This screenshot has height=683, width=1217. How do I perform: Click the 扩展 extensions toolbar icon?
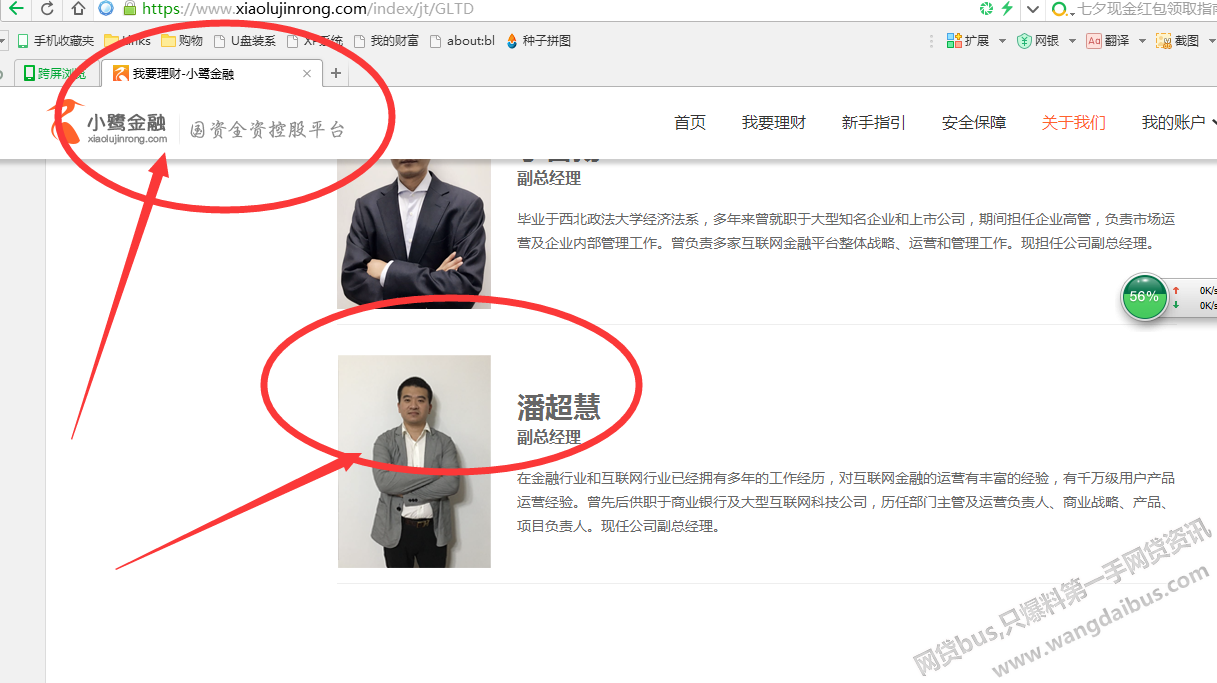pyautogui.click(x=967, y=41)
